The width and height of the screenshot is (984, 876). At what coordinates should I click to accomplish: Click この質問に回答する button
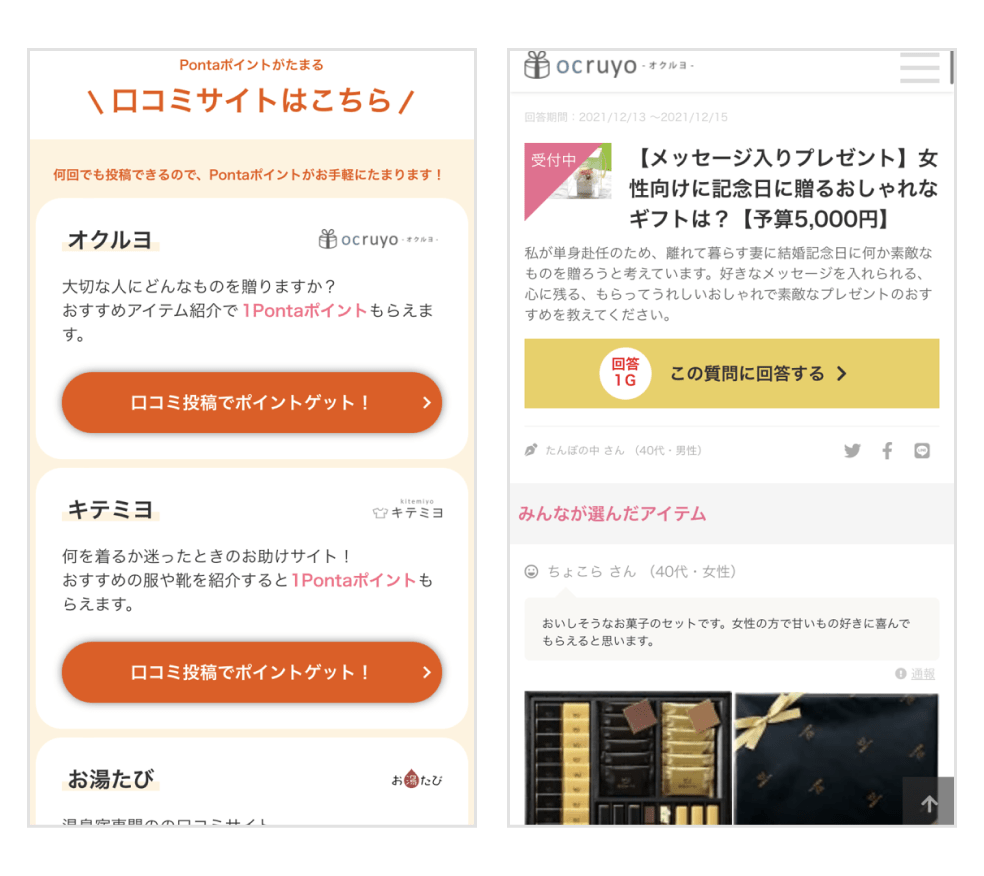point(732,373)
